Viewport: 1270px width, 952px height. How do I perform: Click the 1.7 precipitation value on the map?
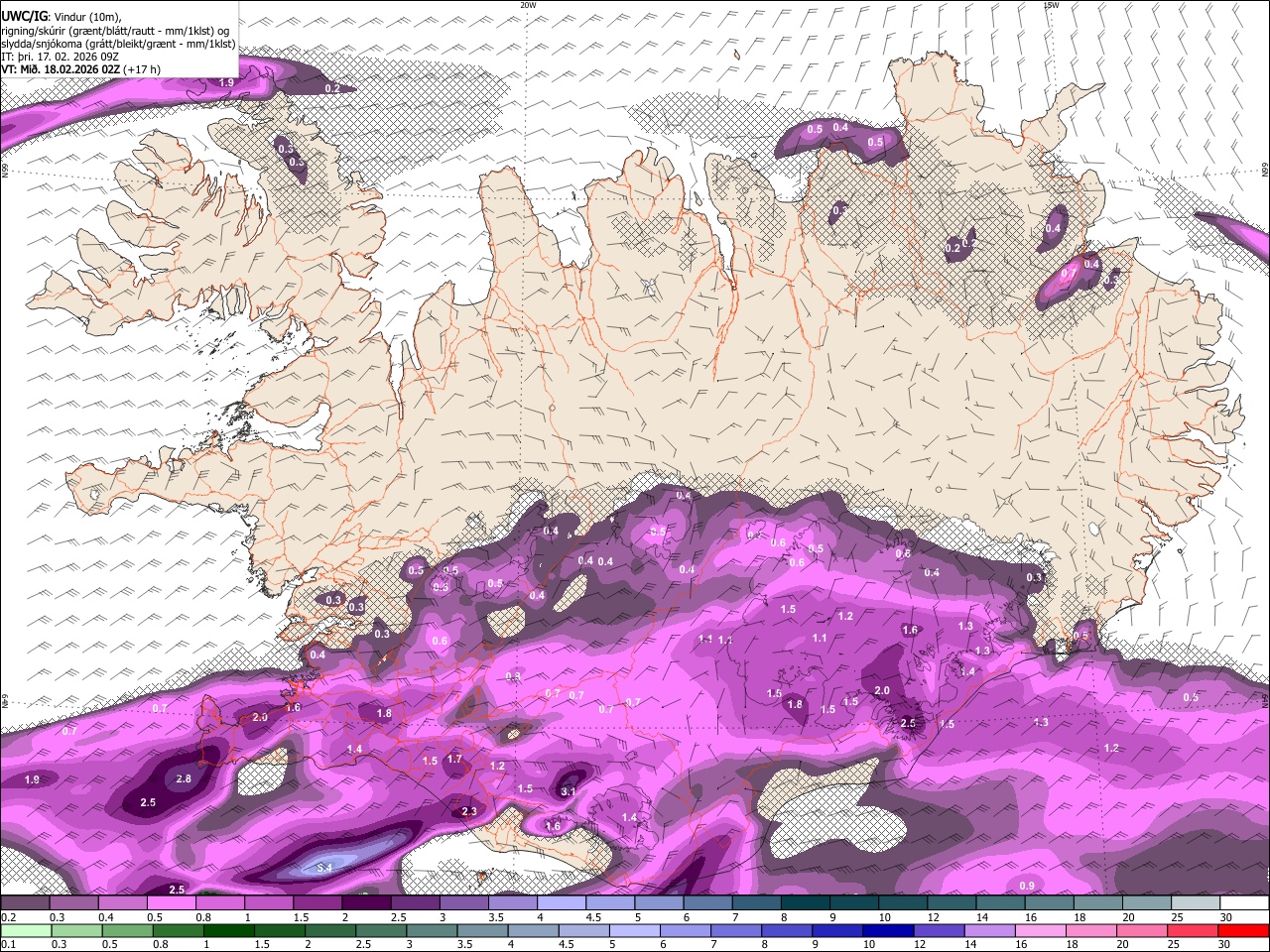(454, 760)
